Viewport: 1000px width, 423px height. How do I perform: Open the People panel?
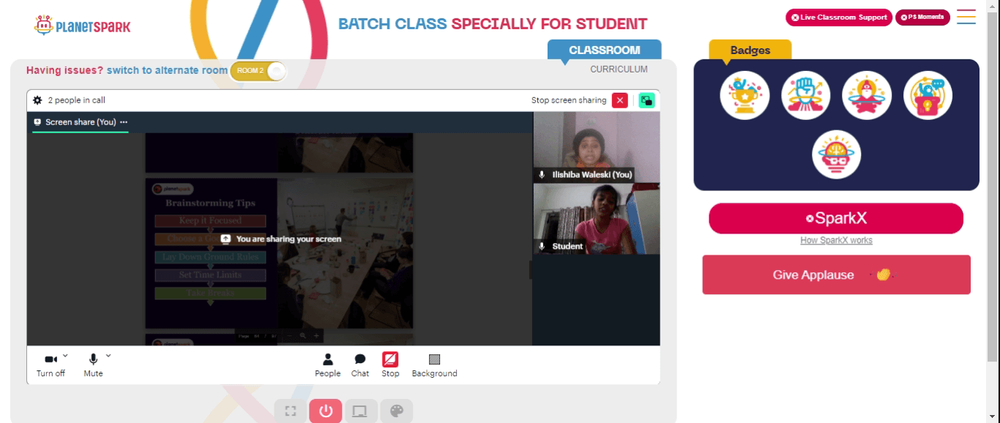click(328, 366)
